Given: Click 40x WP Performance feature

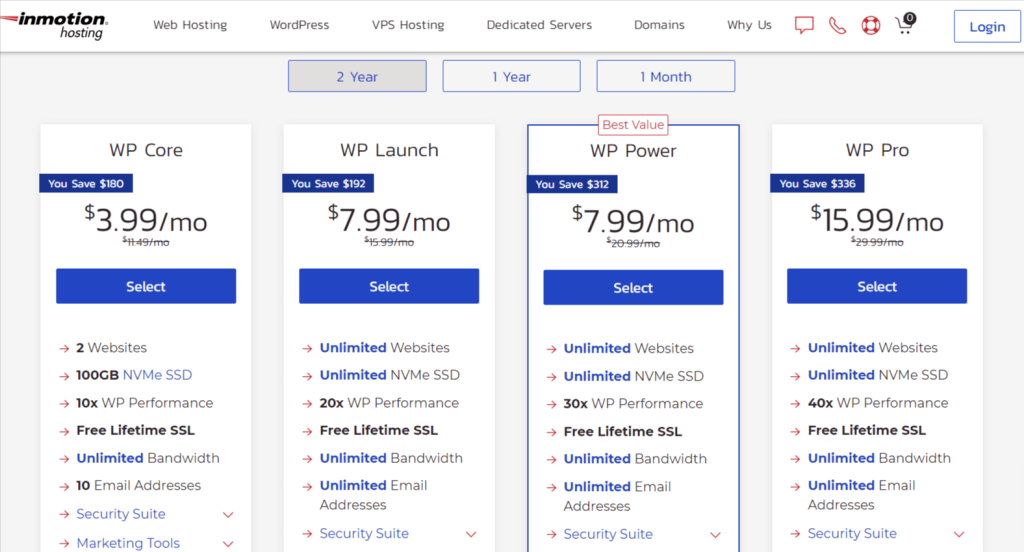Looking at the screenshot, I should [878, 403].
